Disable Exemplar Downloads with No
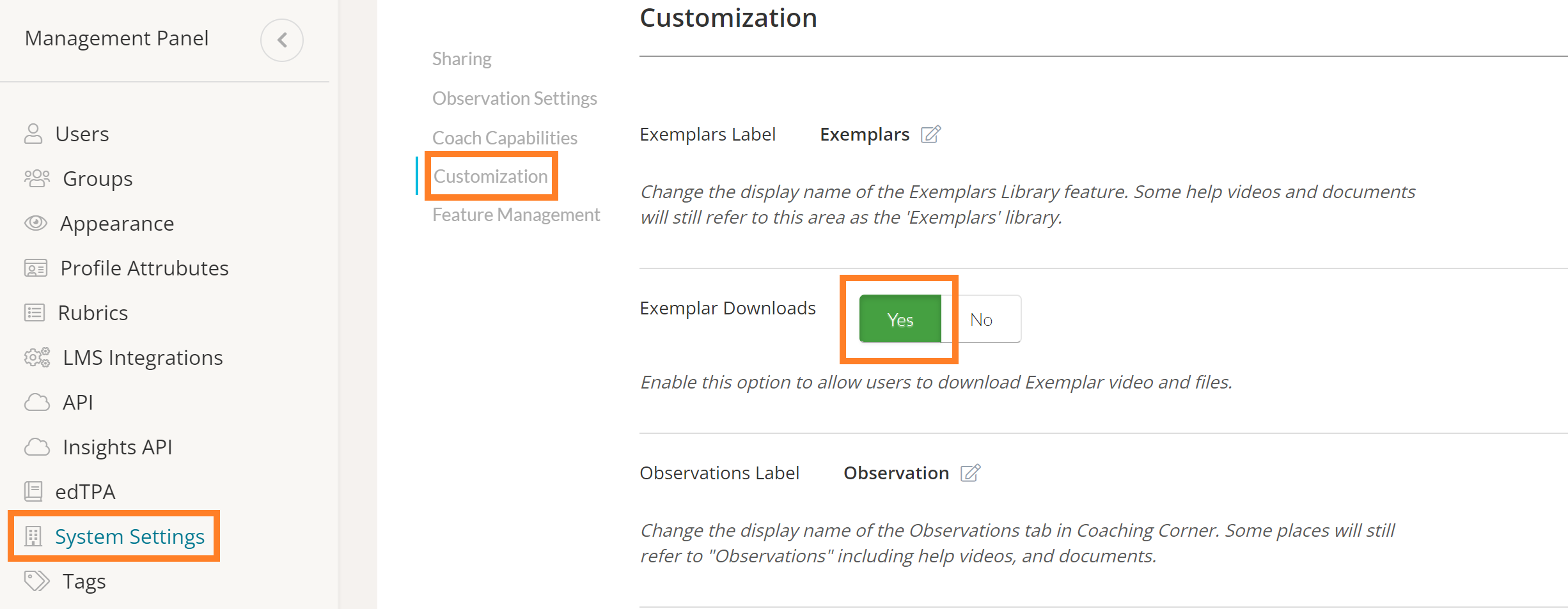The width and height of the screenshot is (1568, 609). [981, 320]
